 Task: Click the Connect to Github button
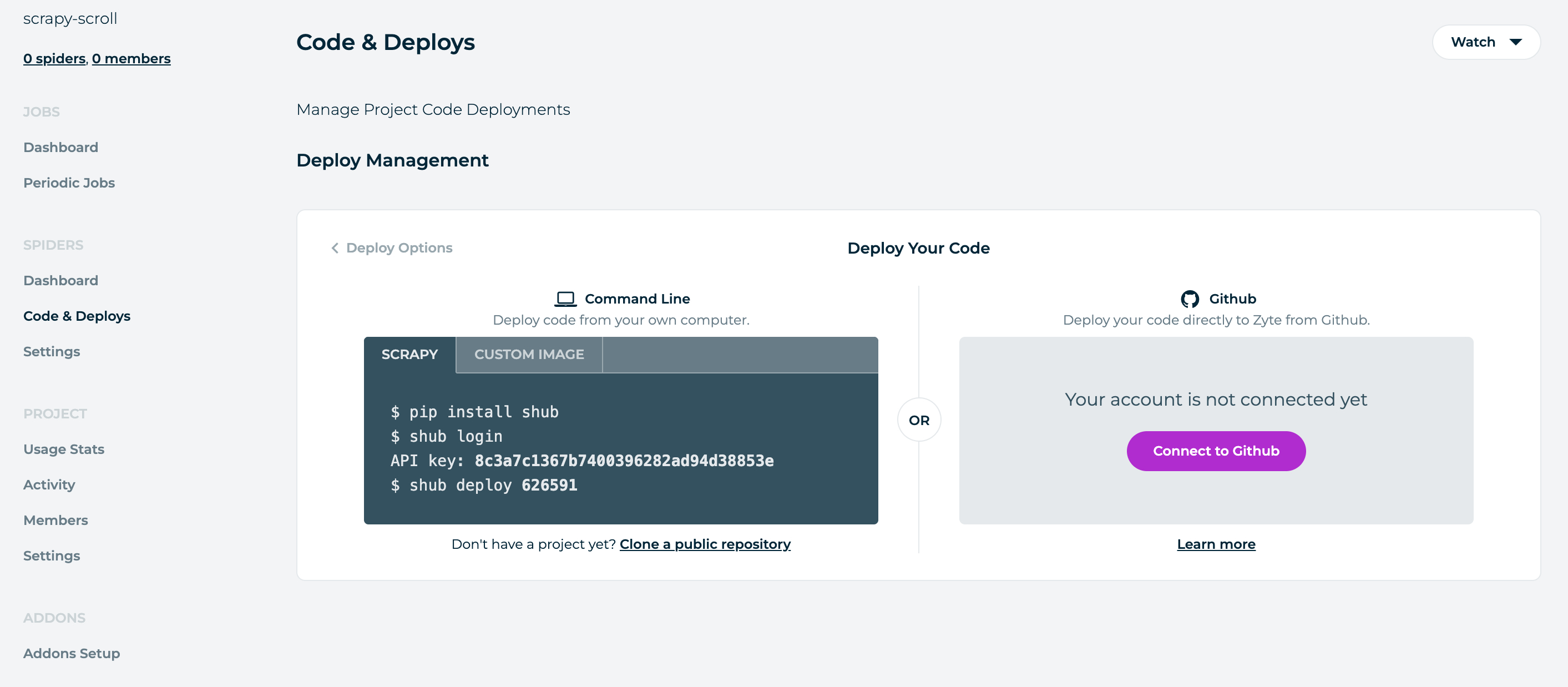coord(1216,451)
